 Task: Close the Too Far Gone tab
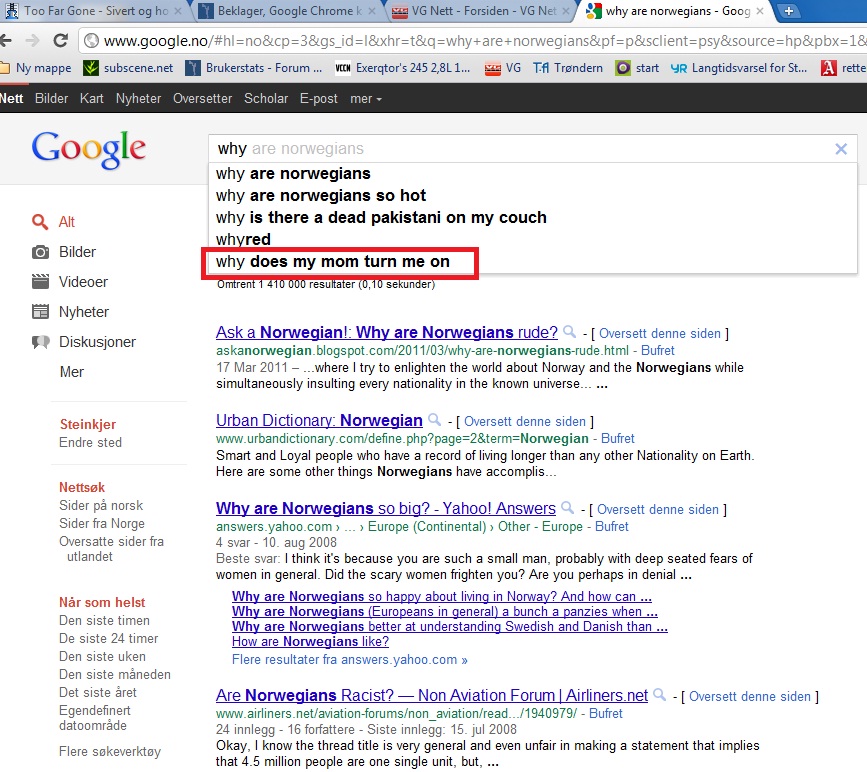coord(177,11)
